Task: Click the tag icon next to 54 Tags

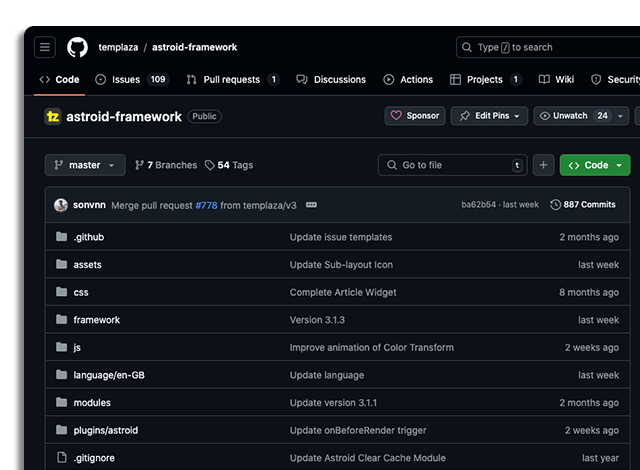Action: pyautogui.click(x=210, y=165)
